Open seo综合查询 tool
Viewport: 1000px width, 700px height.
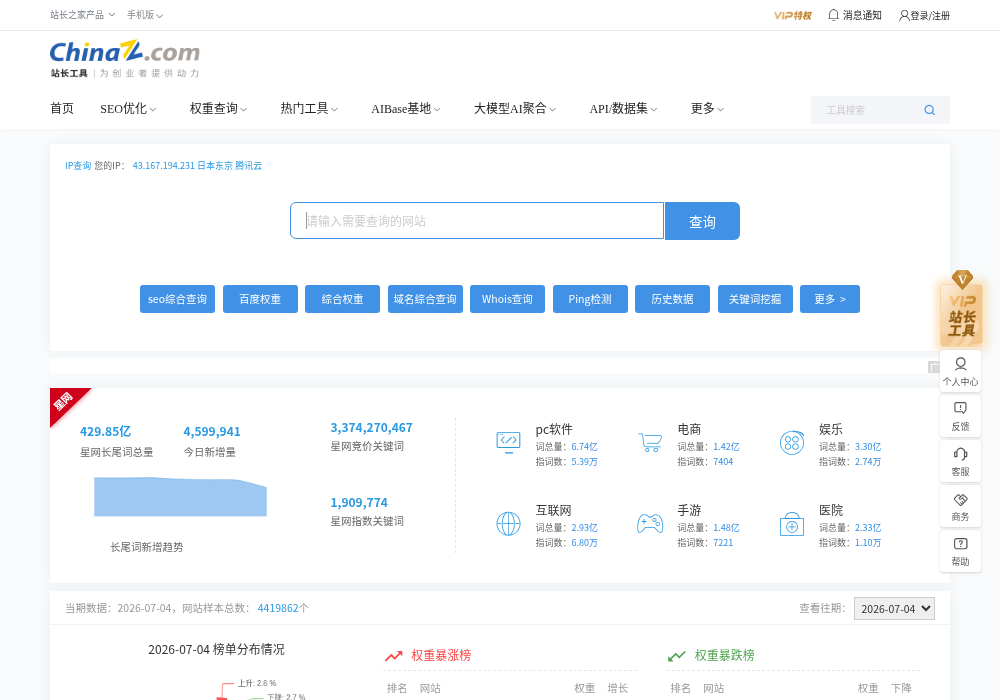(x=177, y=299)
